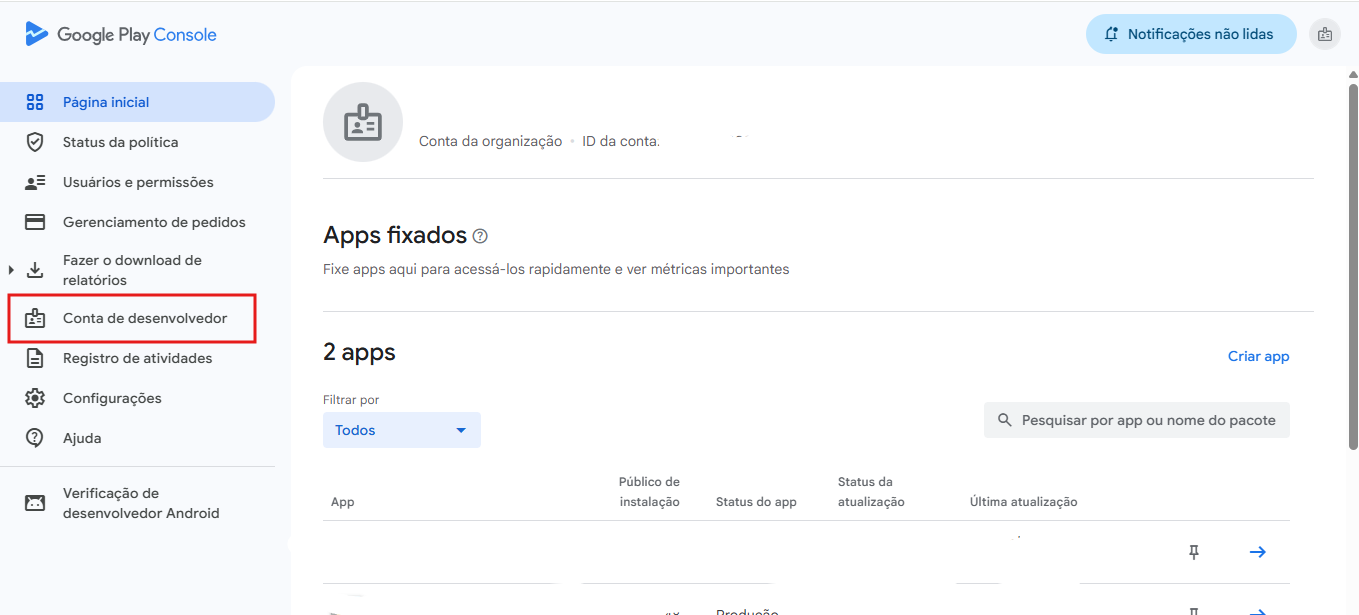Click the Status da política shield icon
Image resolution: width=1359 pixels, height=615 pixels.
tap(35, 142)
